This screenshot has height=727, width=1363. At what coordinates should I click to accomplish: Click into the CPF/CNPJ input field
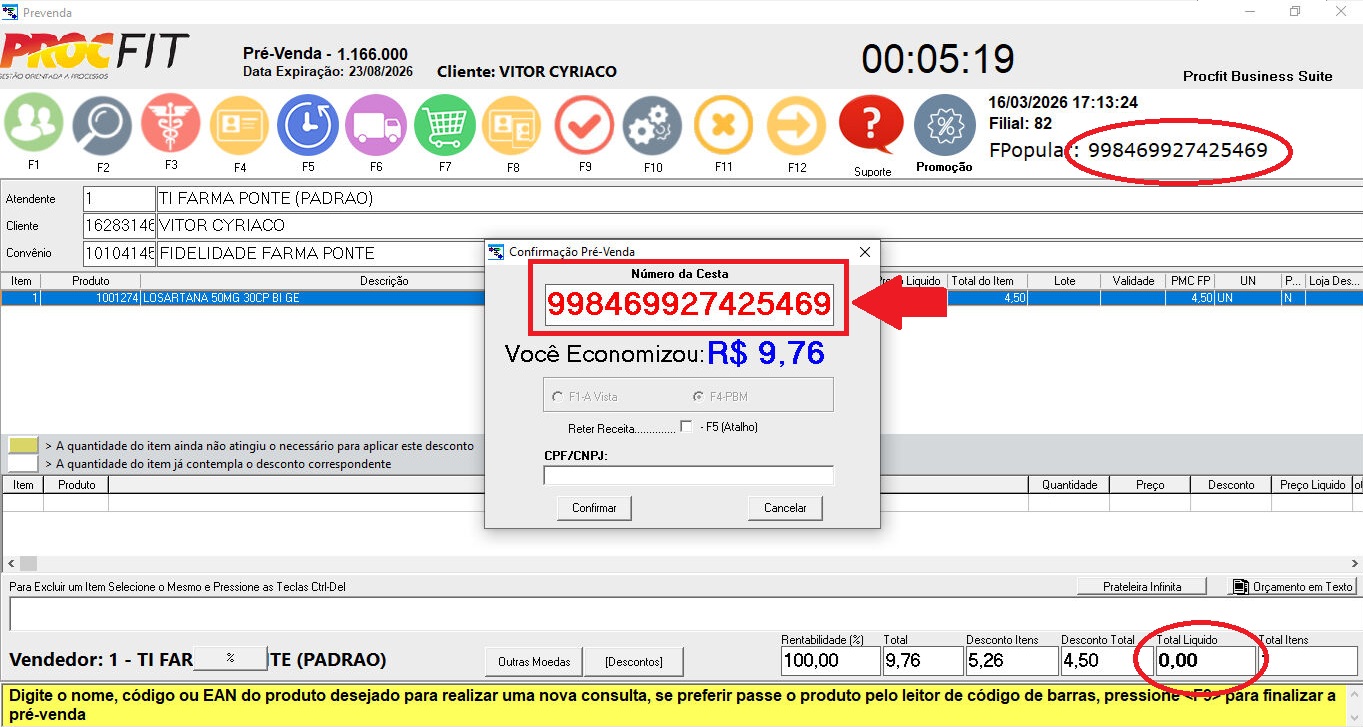tap(688, 476)
